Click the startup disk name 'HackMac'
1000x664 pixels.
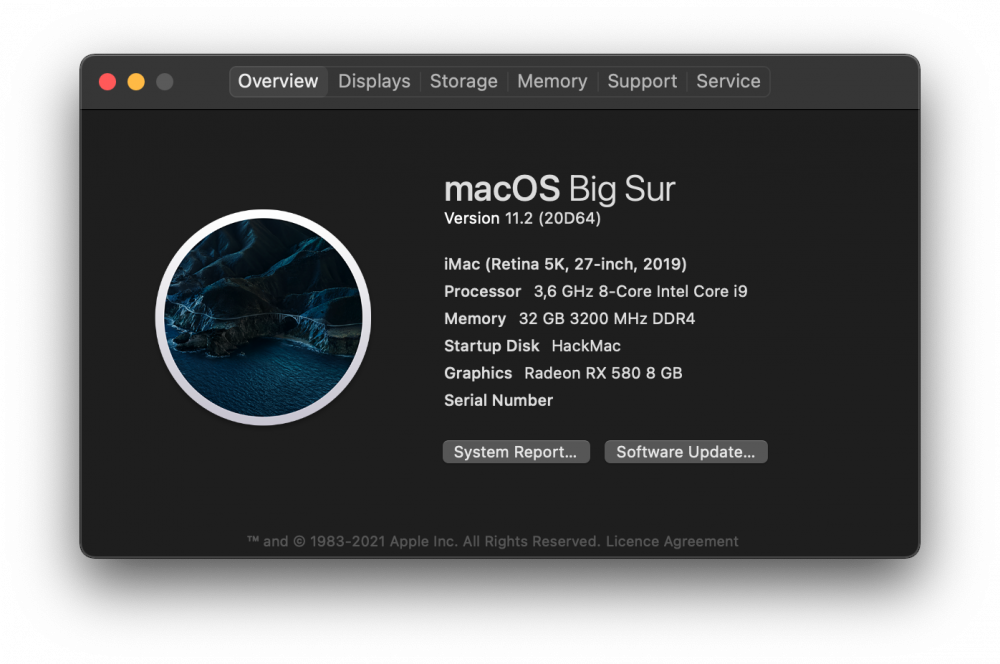pos(586,346)
